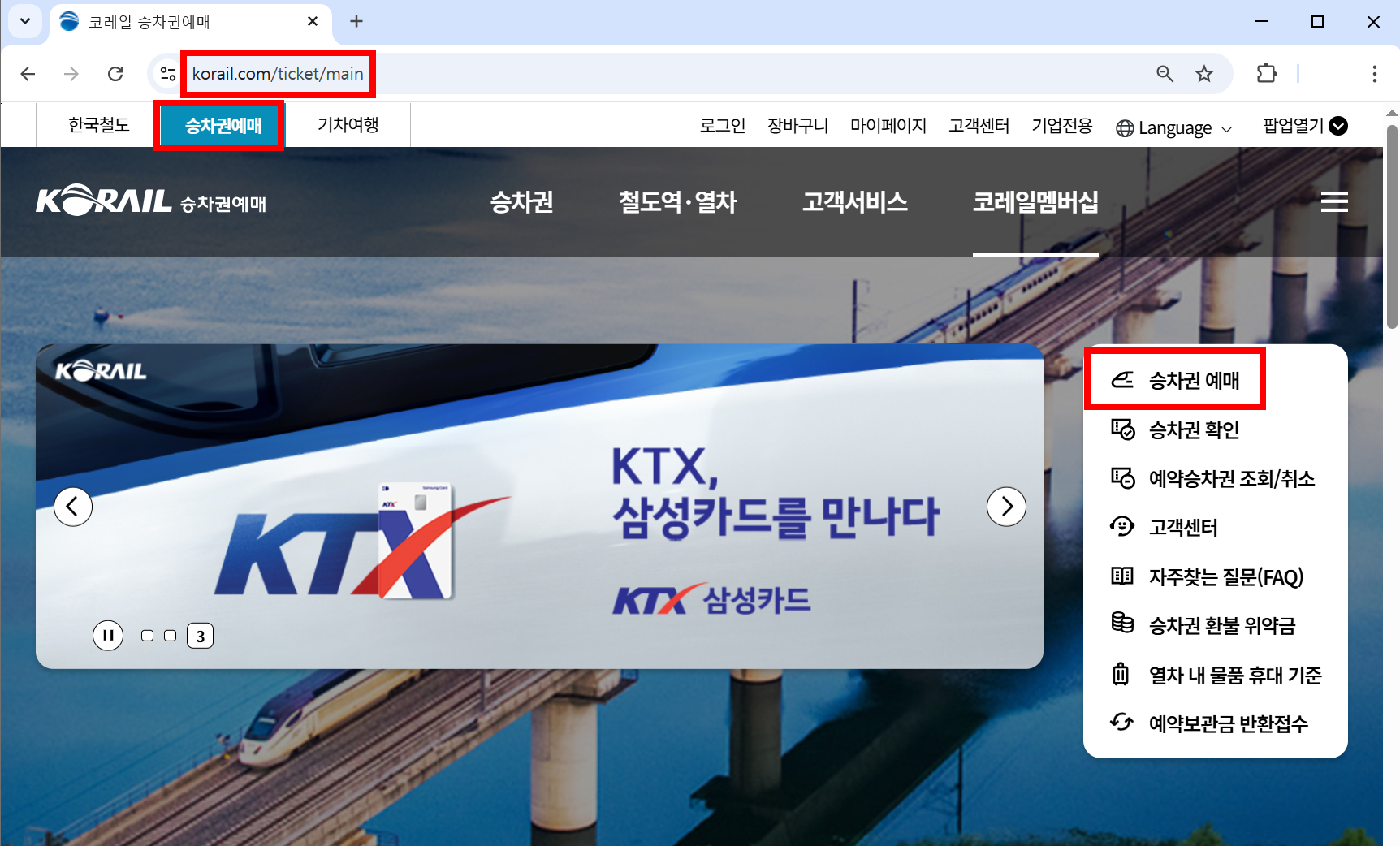Open the hamburger navigation menu
Image resolution: width=1400 pixels, height=846 pixels.
coord(1333,202)
